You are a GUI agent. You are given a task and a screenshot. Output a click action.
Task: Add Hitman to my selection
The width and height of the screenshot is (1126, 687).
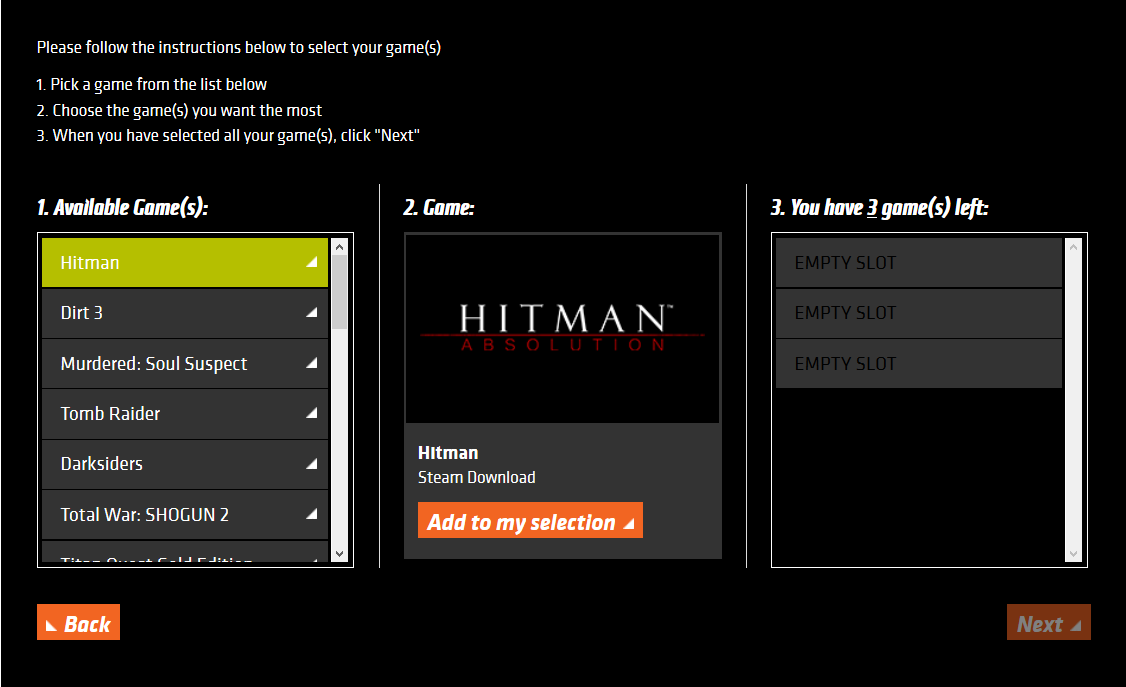click(530, 520)
